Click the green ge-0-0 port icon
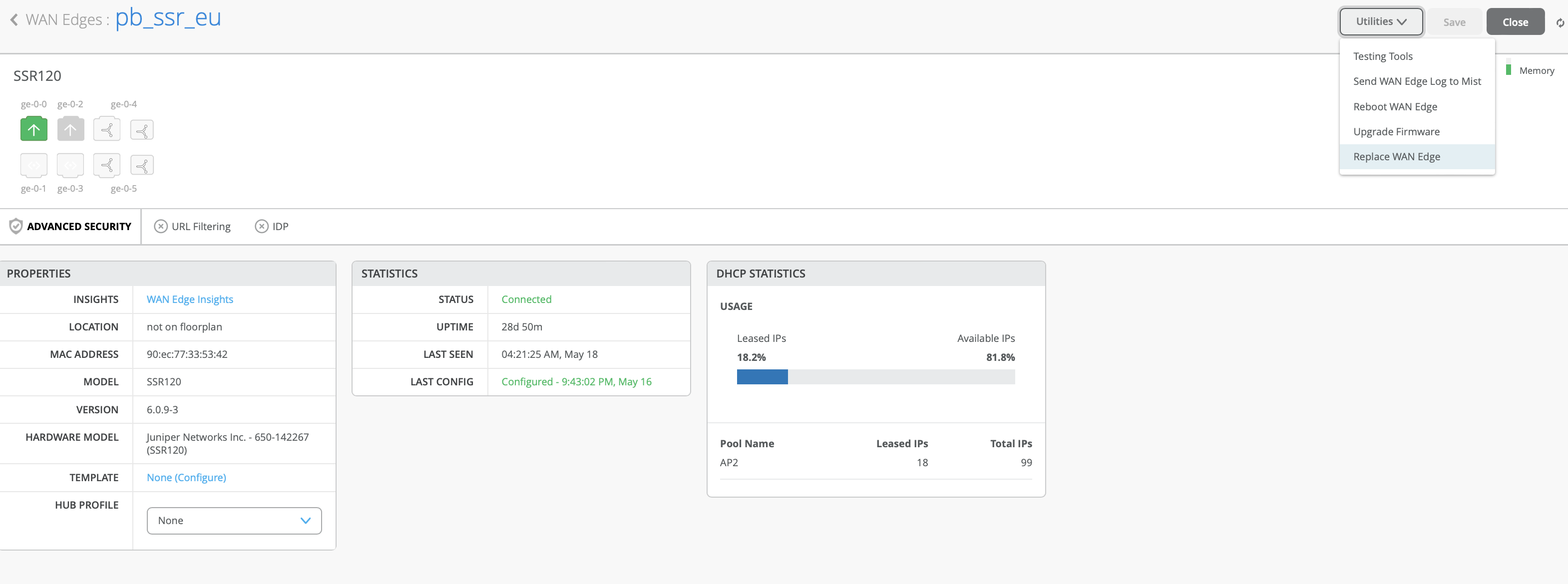 tap(33, 129)
